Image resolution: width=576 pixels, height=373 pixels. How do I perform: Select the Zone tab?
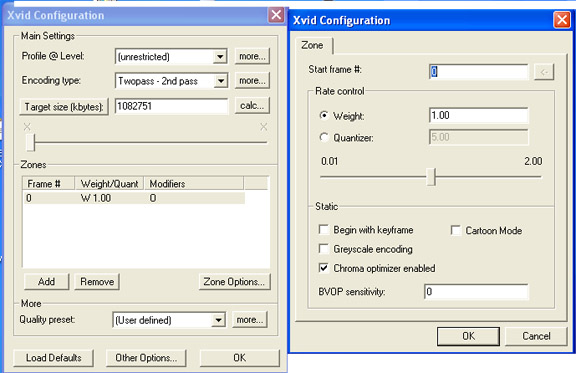click(x=313, y=45)
